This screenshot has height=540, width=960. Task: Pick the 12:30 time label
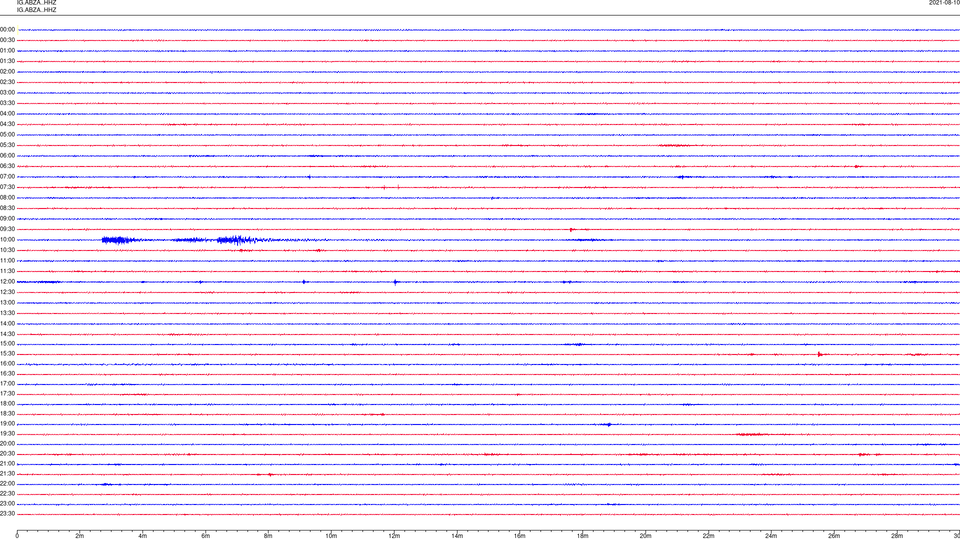7,292
